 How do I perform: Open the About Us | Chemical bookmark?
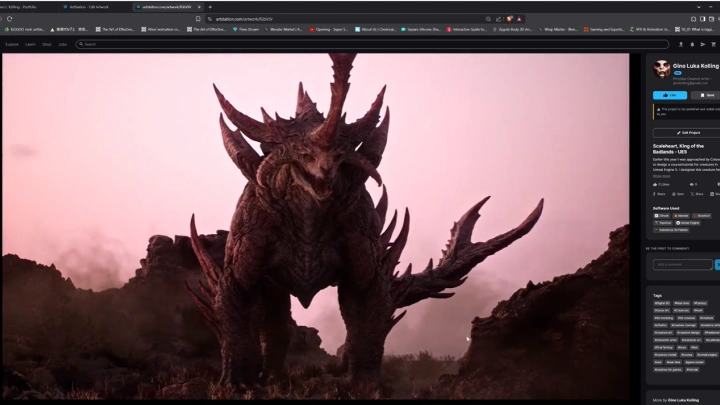point(375,29)
